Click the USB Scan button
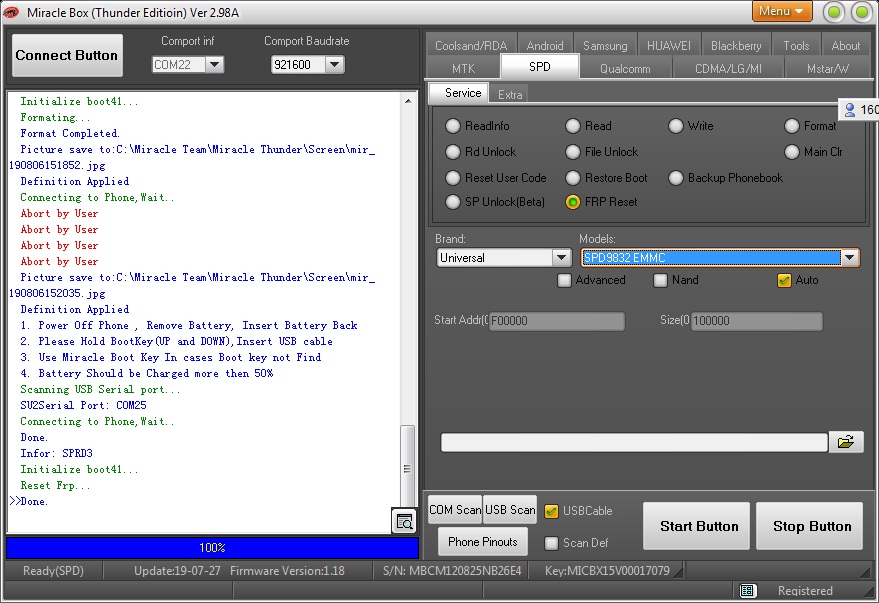879x603 pixels. pyautogui.click(x=510, y=509)
